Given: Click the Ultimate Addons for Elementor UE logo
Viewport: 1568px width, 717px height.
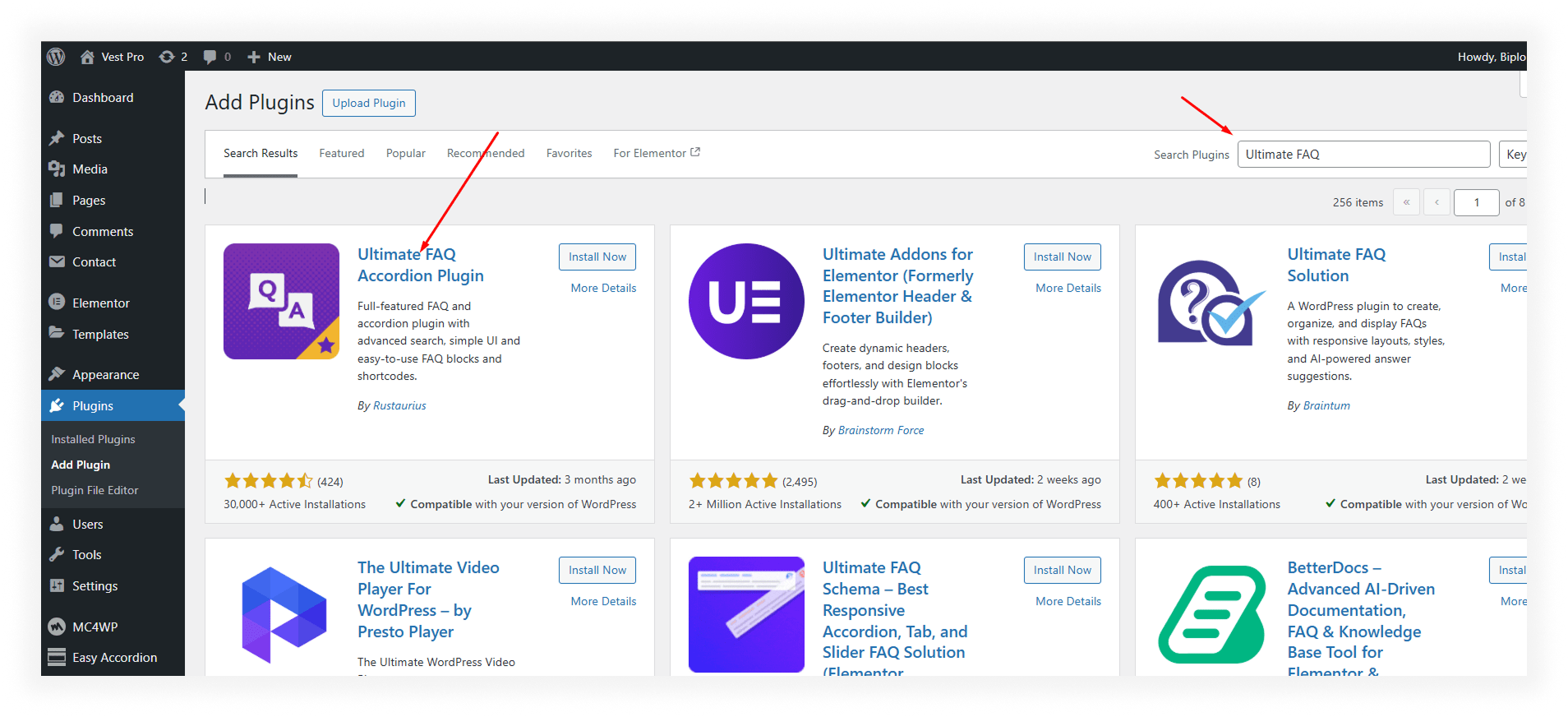Looking at the screenshot, I should (x=746, y=301).
